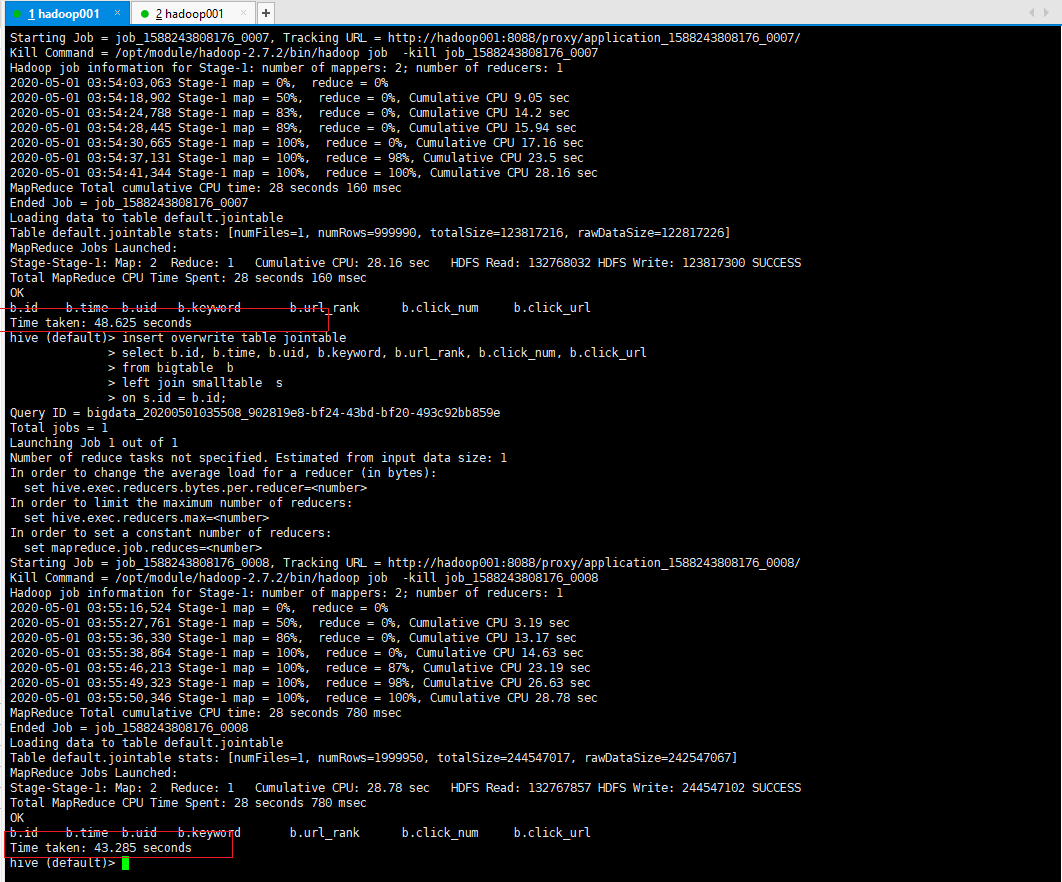Close the "1 hadoop001" tab
This screenshot has width=1062, height=882.
(117, 13)
